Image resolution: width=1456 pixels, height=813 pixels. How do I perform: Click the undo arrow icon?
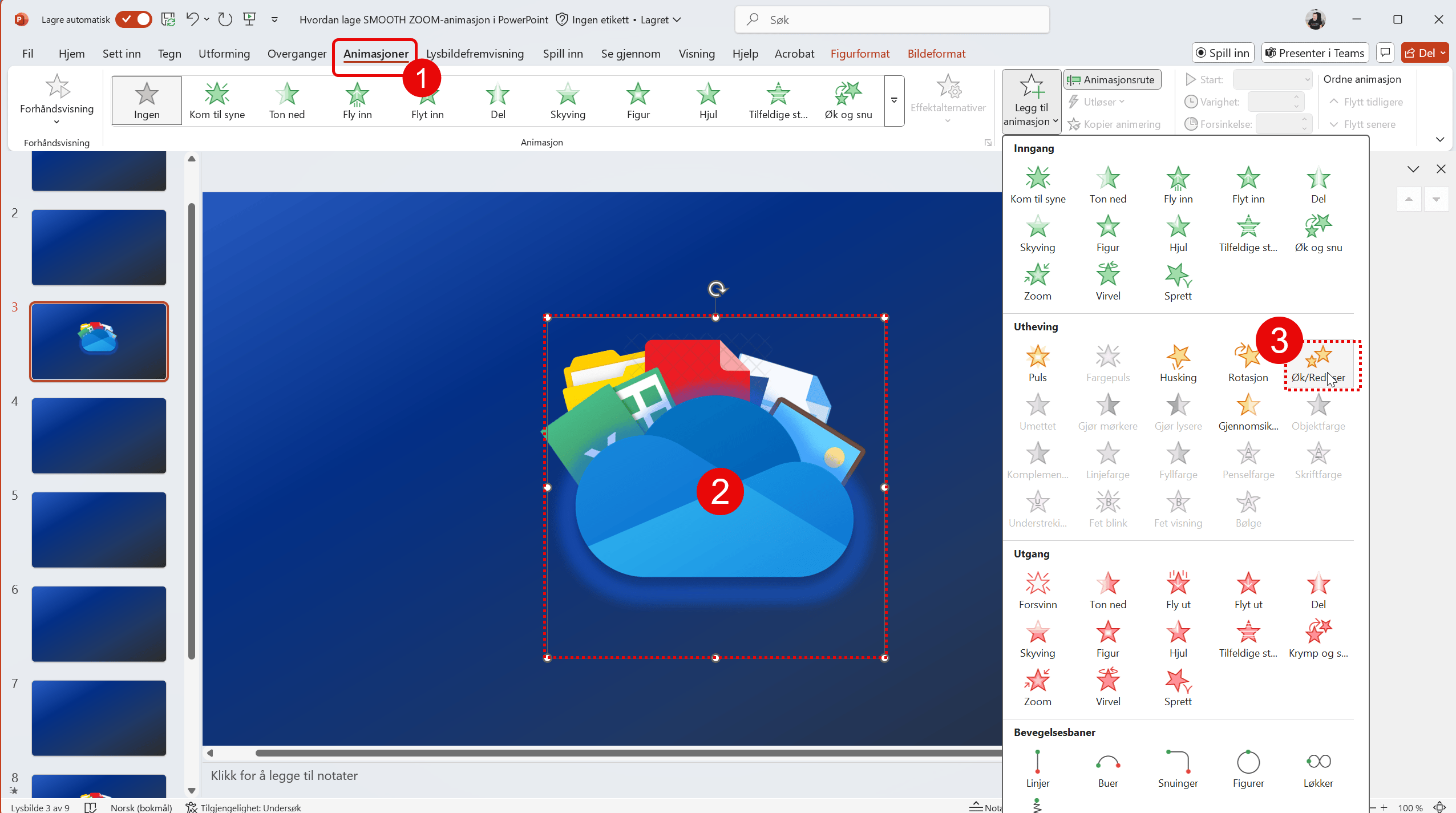(192, 19)
